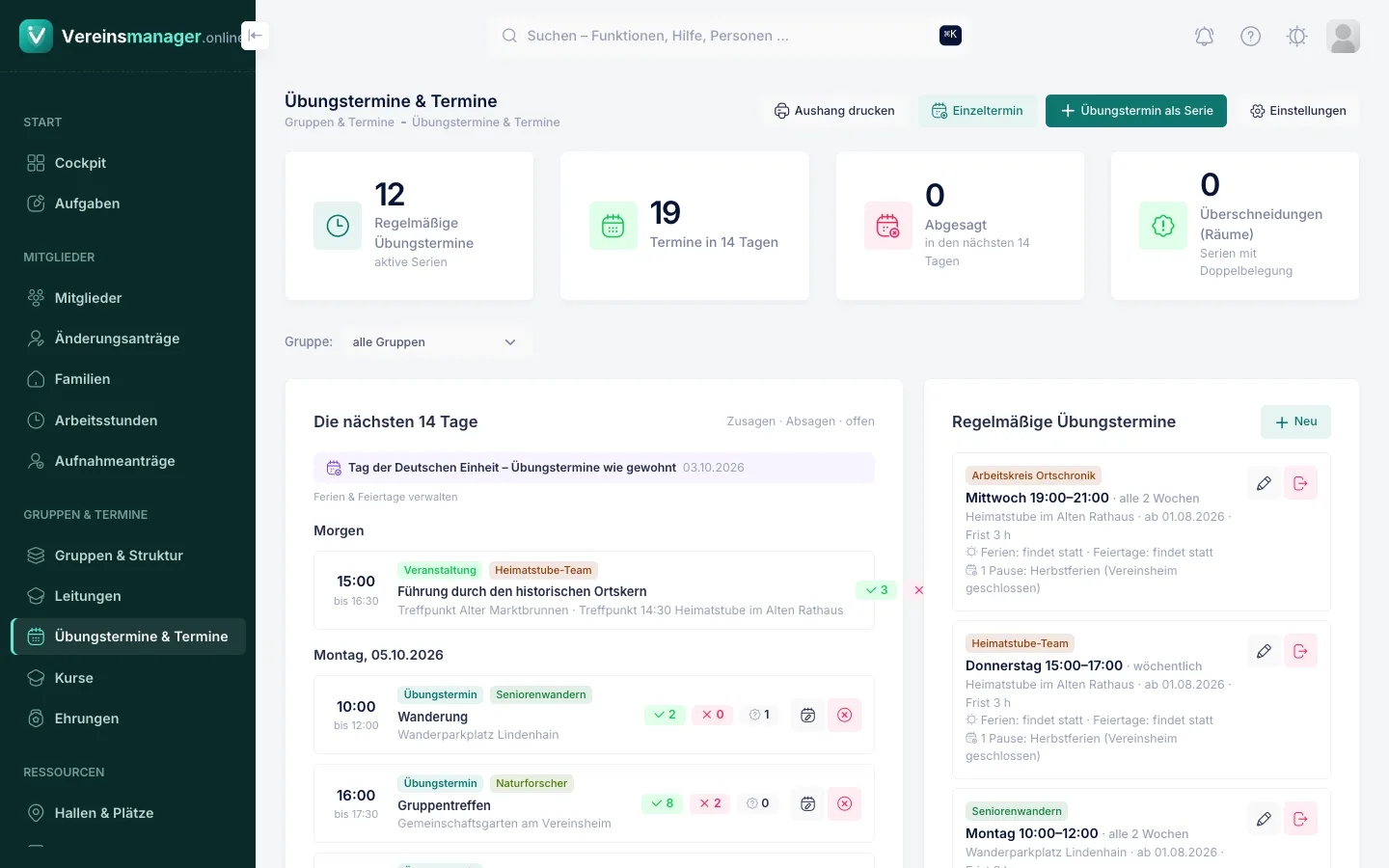Click Aushang drucken button
1389x868 pixels.
(834, 111)
